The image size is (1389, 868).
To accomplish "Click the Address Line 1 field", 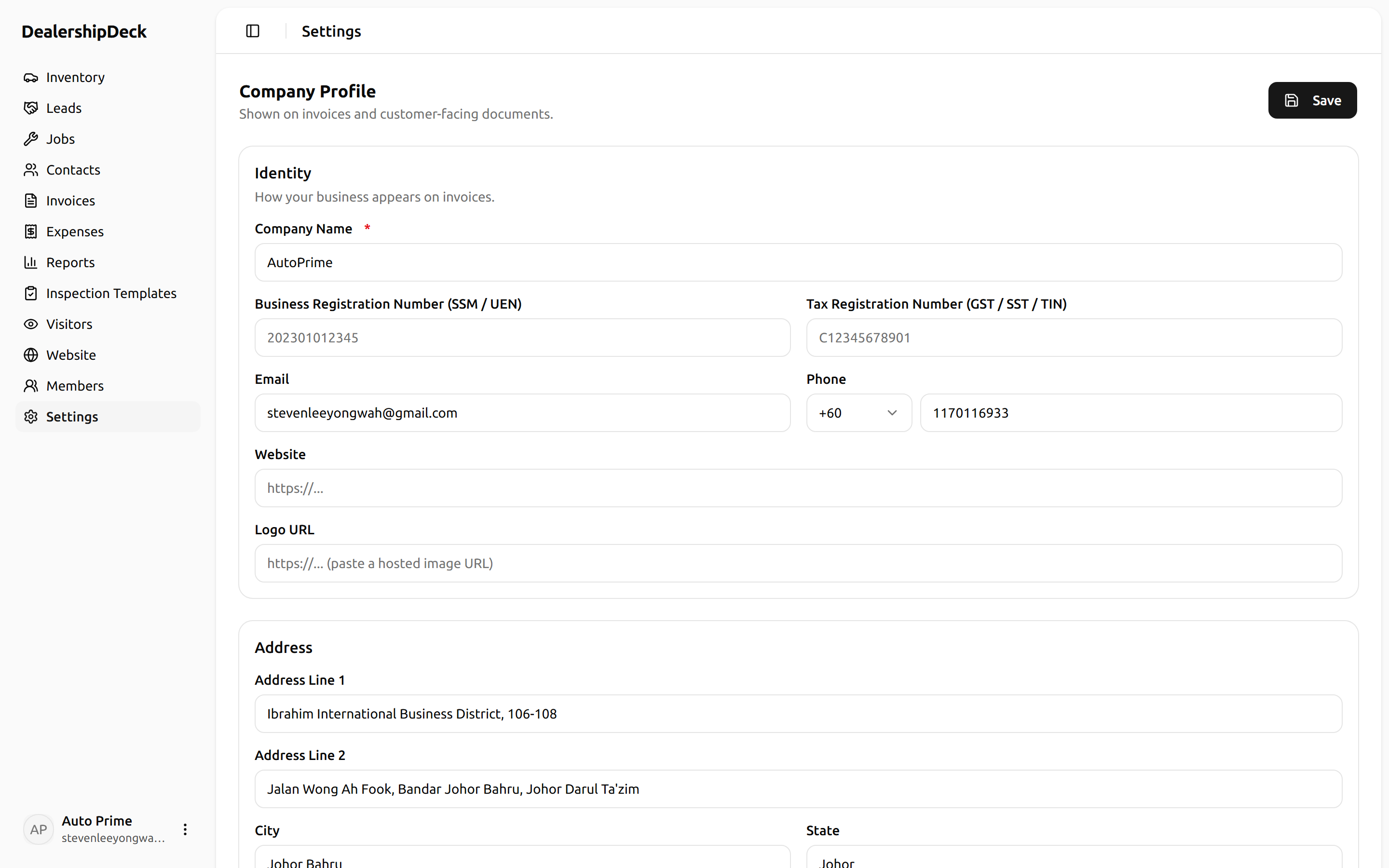I will (798, 714).
